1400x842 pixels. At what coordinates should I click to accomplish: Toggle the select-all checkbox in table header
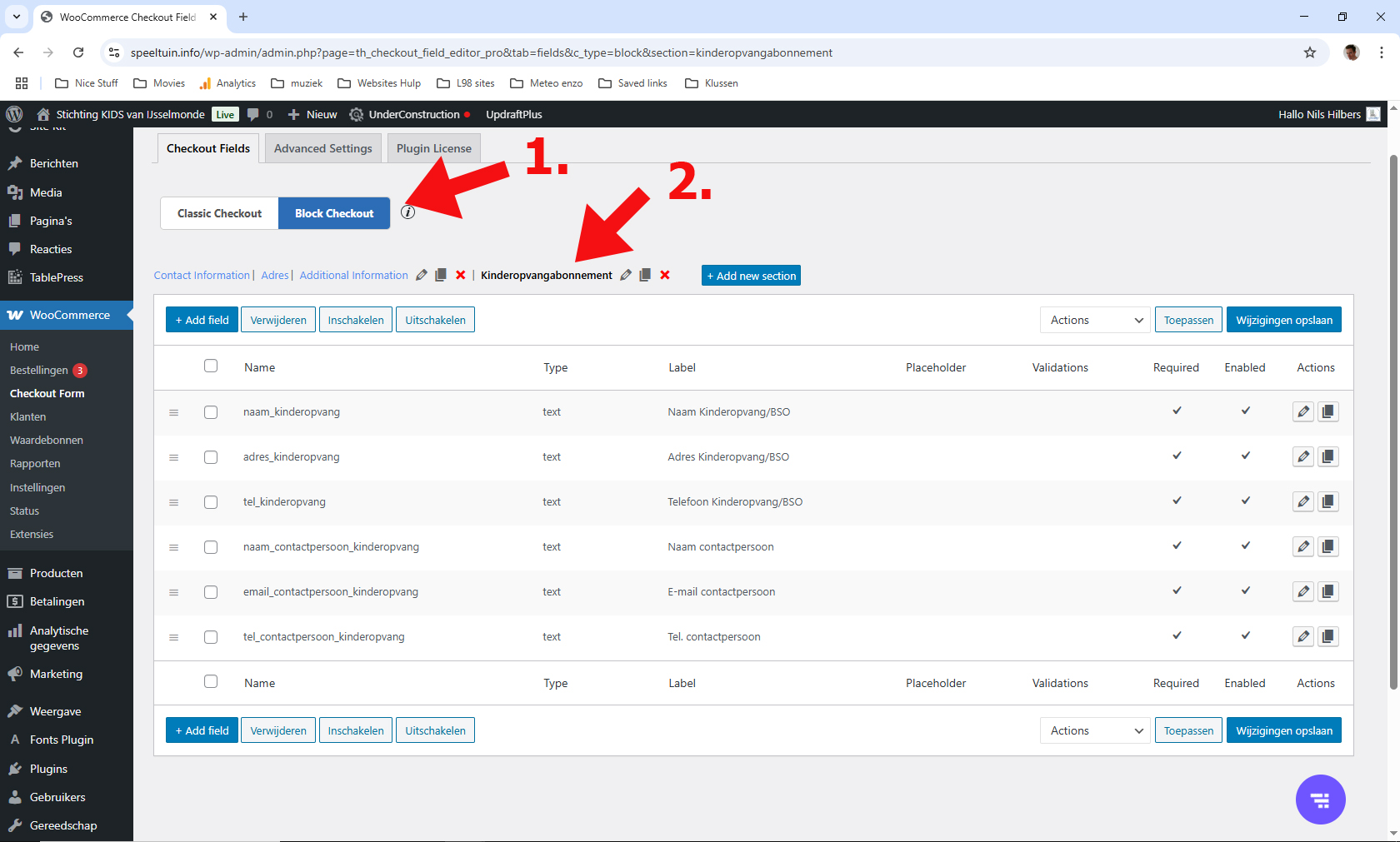[x=211, y=366]
